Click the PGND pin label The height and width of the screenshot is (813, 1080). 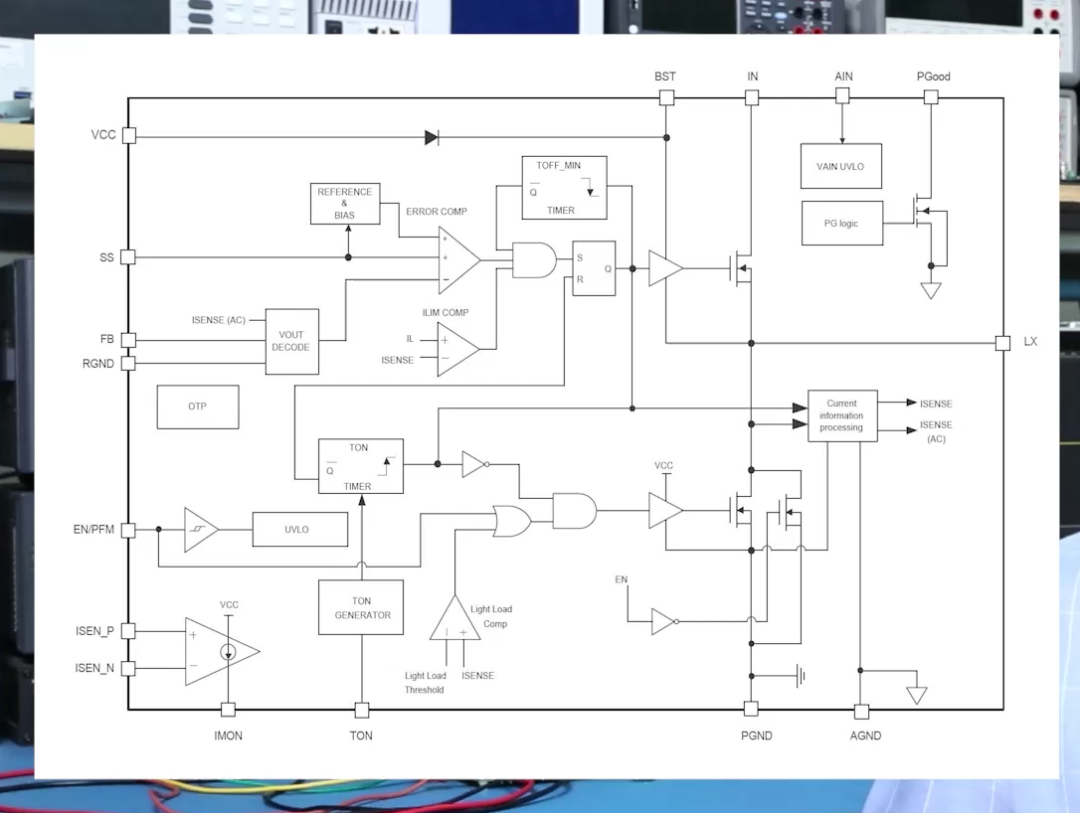pyautogui.click(x=756, y=736)
